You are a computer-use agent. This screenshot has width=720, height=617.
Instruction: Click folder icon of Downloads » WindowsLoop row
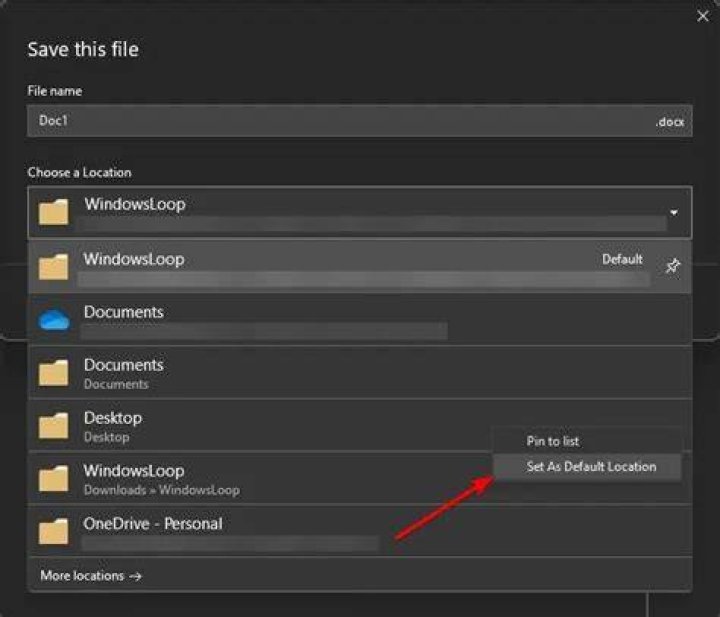tap(54, 479)
